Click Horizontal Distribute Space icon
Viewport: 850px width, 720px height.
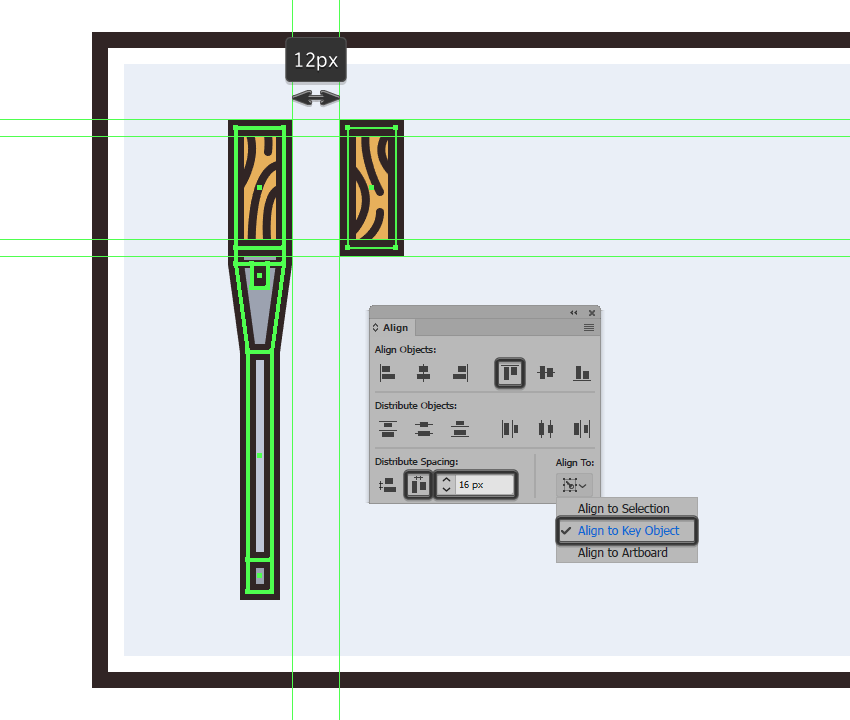pyautogui.click(x=418, y=485)
